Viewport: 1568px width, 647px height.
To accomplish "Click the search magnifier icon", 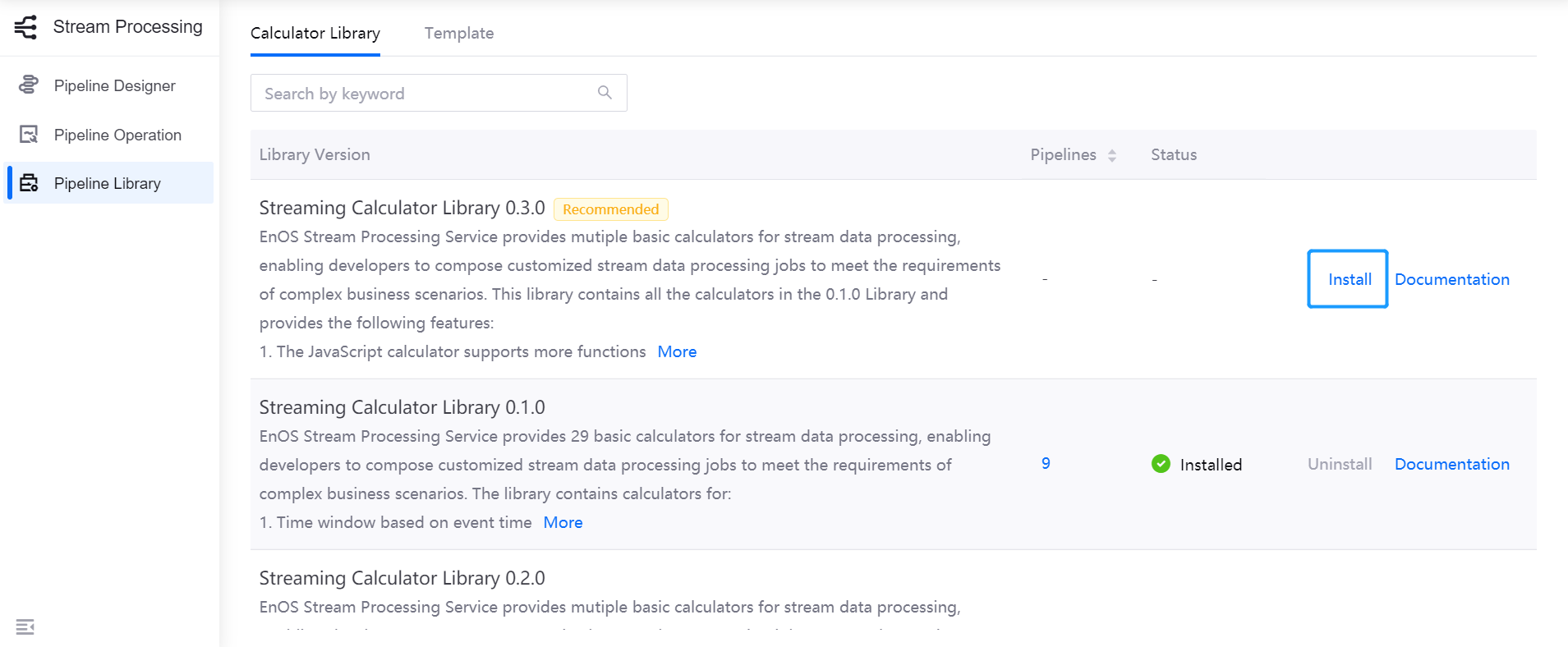I will (605, 93).
